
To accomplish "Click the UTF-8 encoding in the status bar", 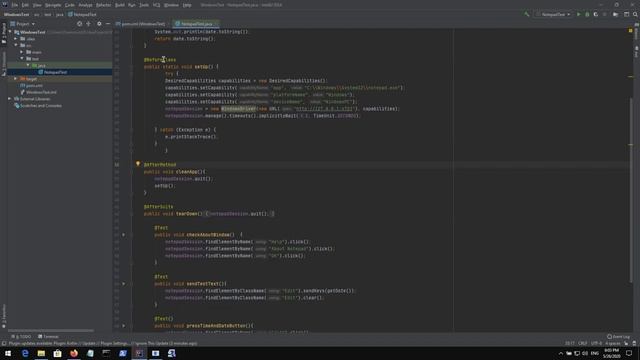I will 596,343.
